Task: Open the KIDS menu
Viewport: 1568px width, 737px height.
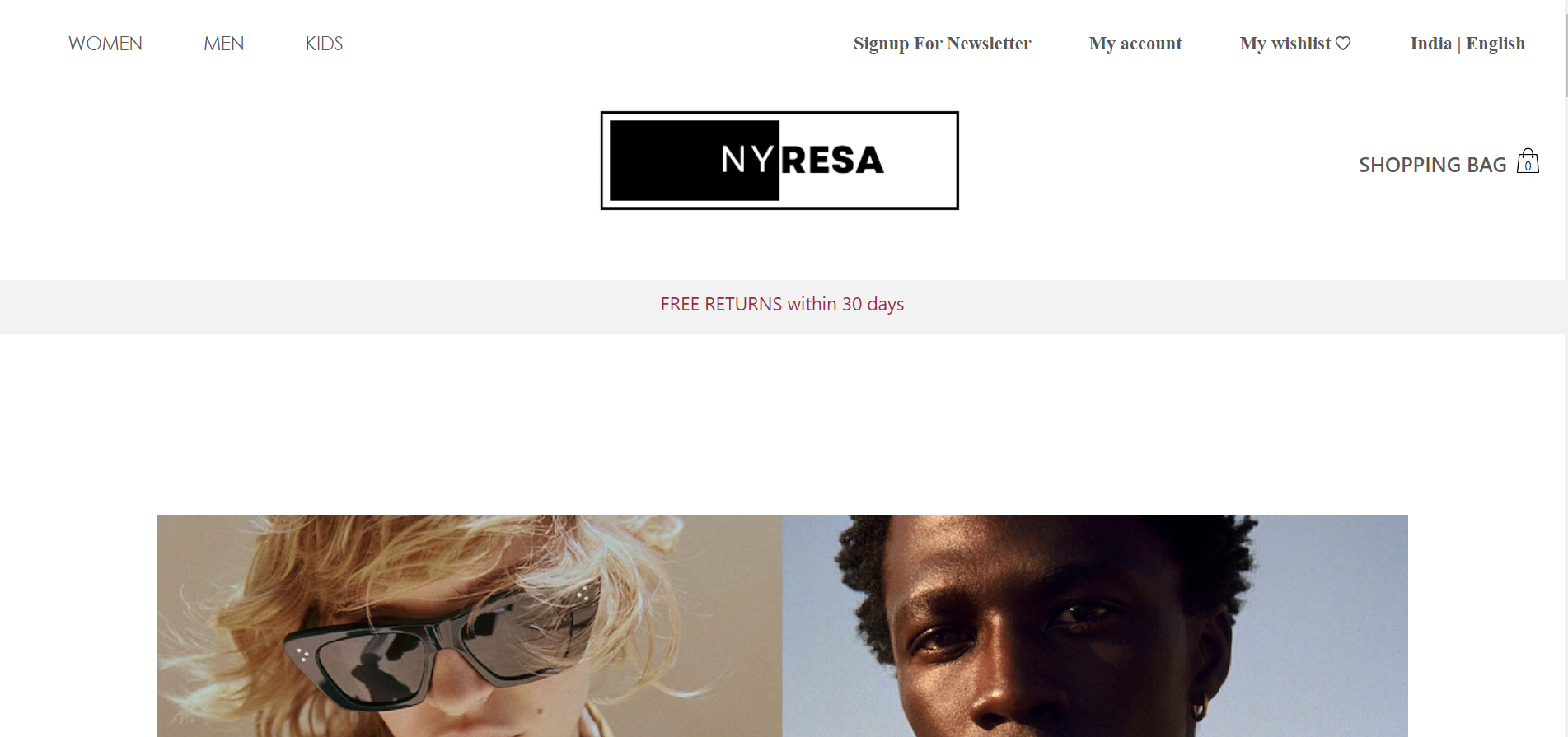Action: click(x=324, y=44)
